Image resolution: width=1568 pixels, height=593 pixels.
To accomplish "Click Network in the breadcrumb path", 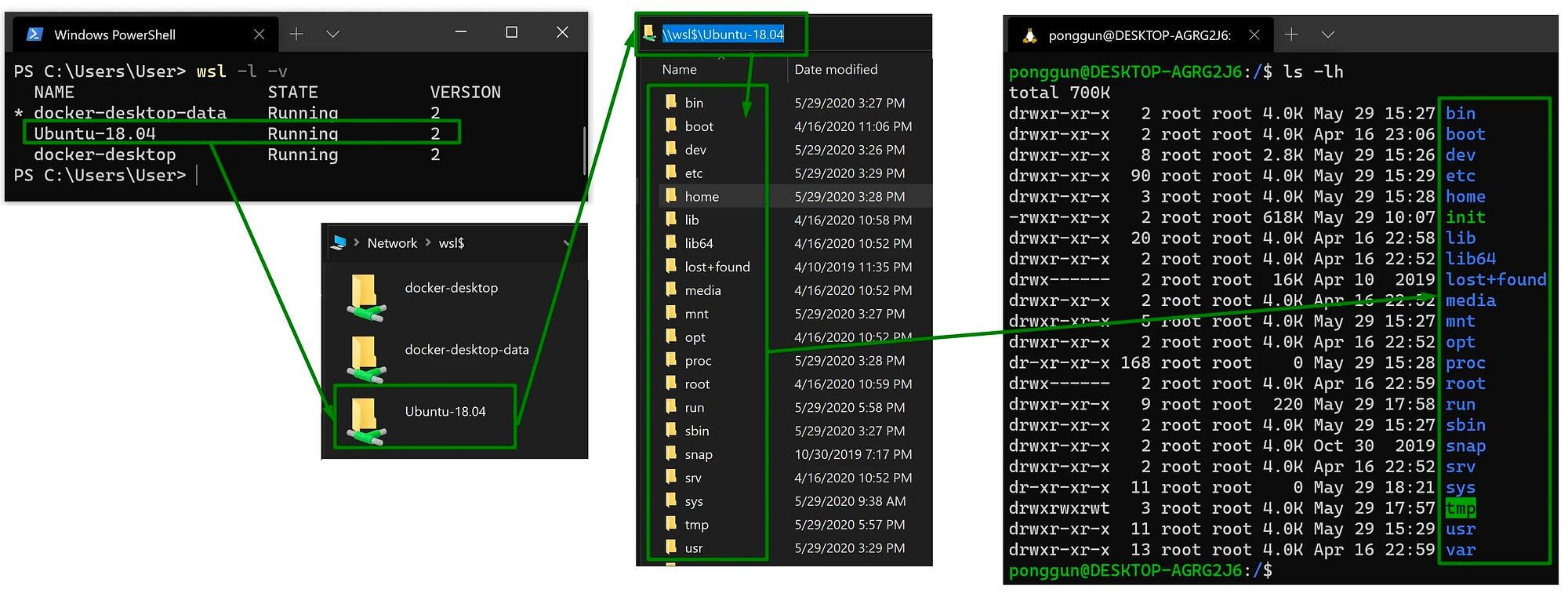I will [x=392, y=243].
